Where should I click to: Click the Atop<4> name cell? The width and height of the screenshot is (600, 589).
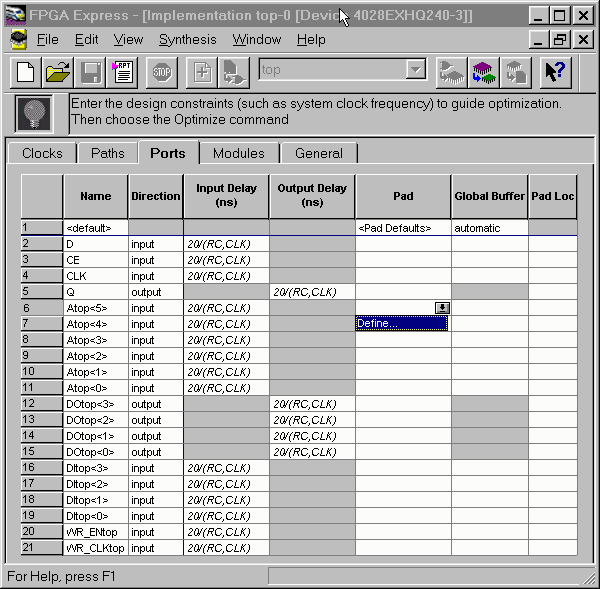pyautogui.click(x=96, y=324)
